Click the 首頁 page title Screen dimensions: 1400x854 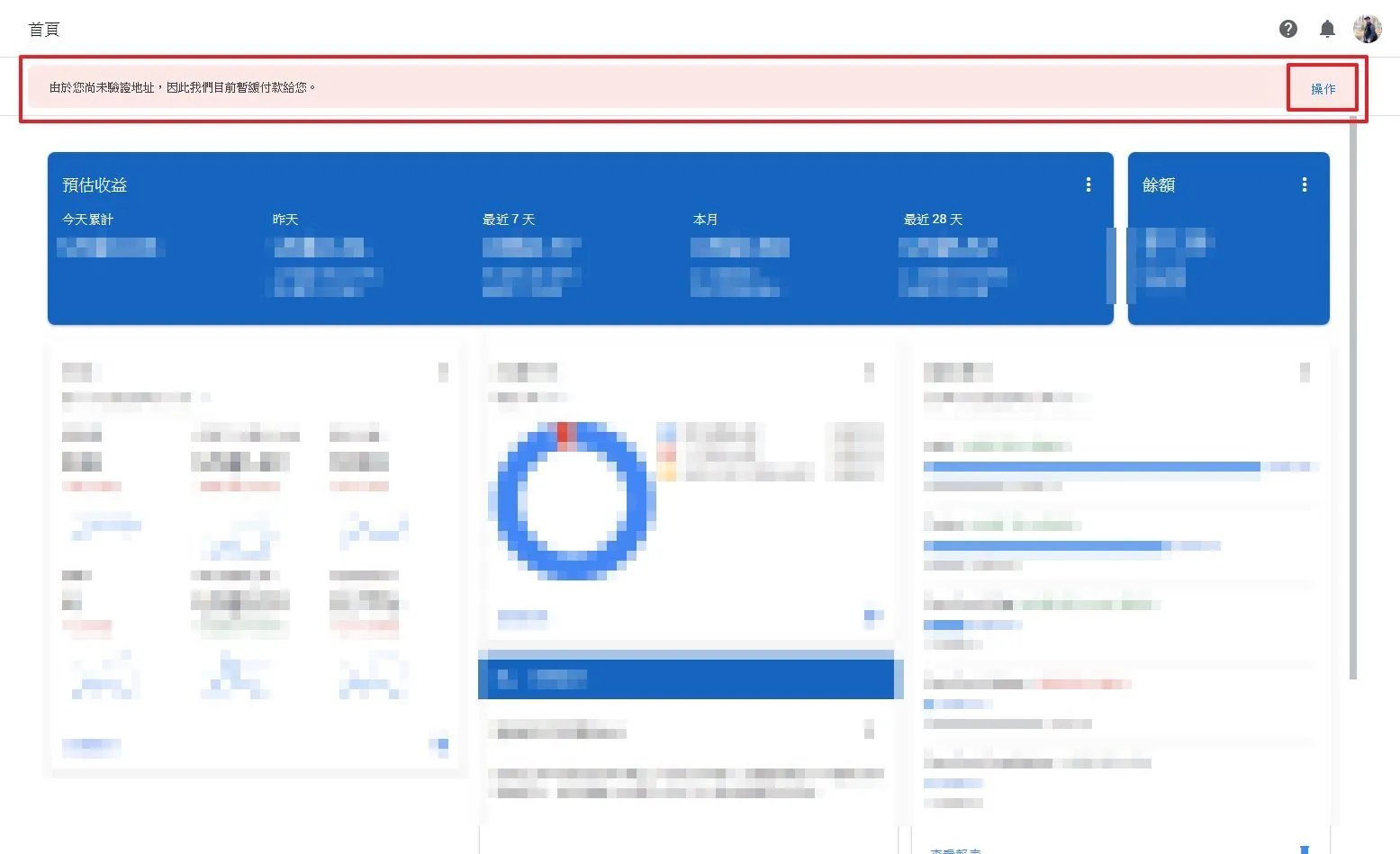44,30
